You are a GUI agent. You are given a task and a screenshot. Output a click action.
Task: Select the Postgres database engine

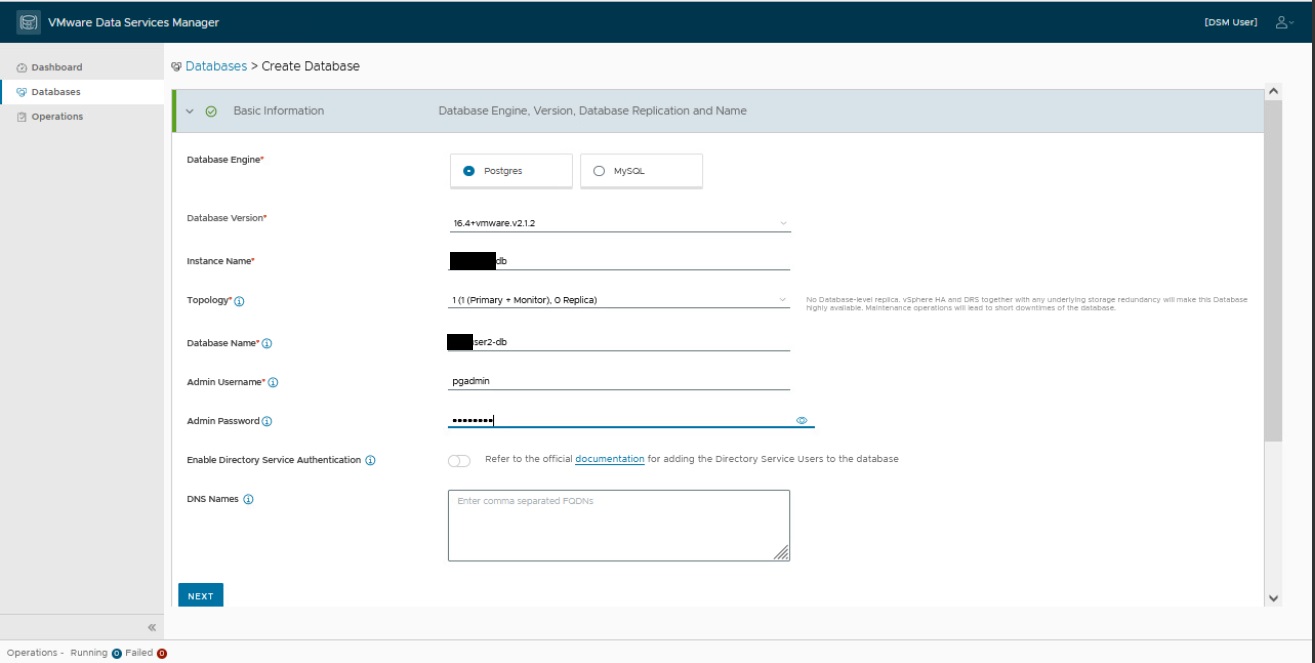[511, 171]
